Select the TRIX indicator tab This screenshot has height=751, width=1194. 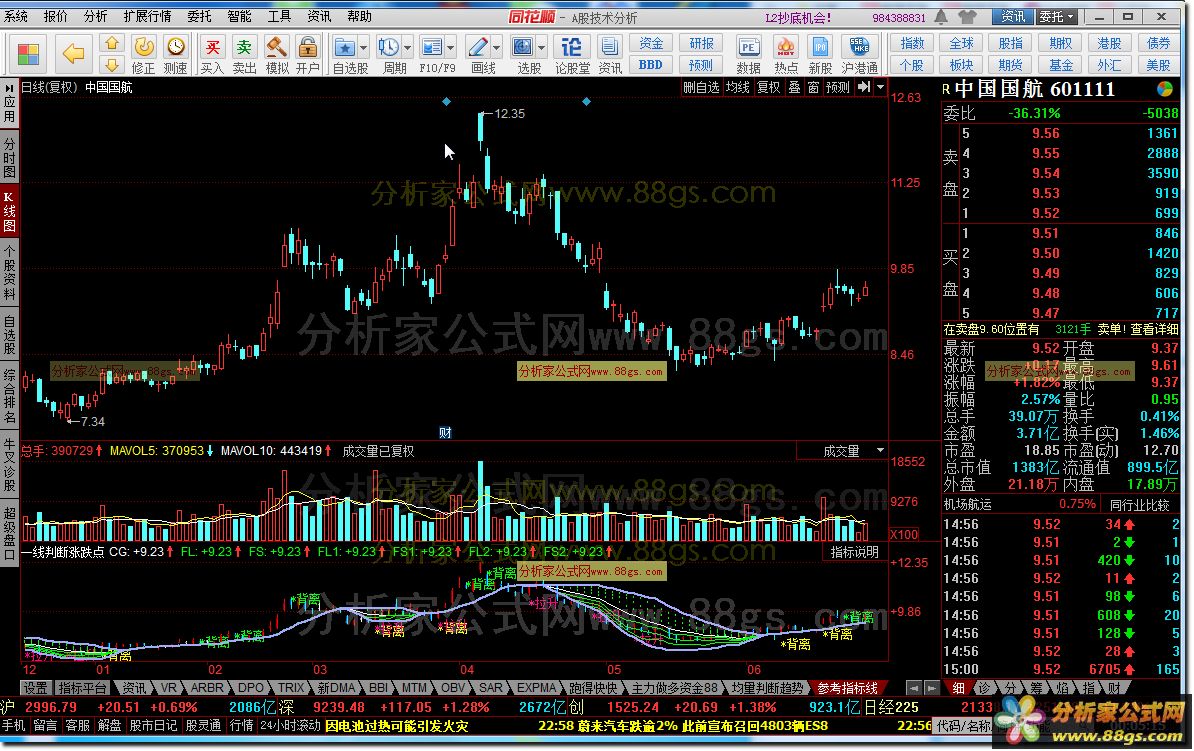[290, 688]
